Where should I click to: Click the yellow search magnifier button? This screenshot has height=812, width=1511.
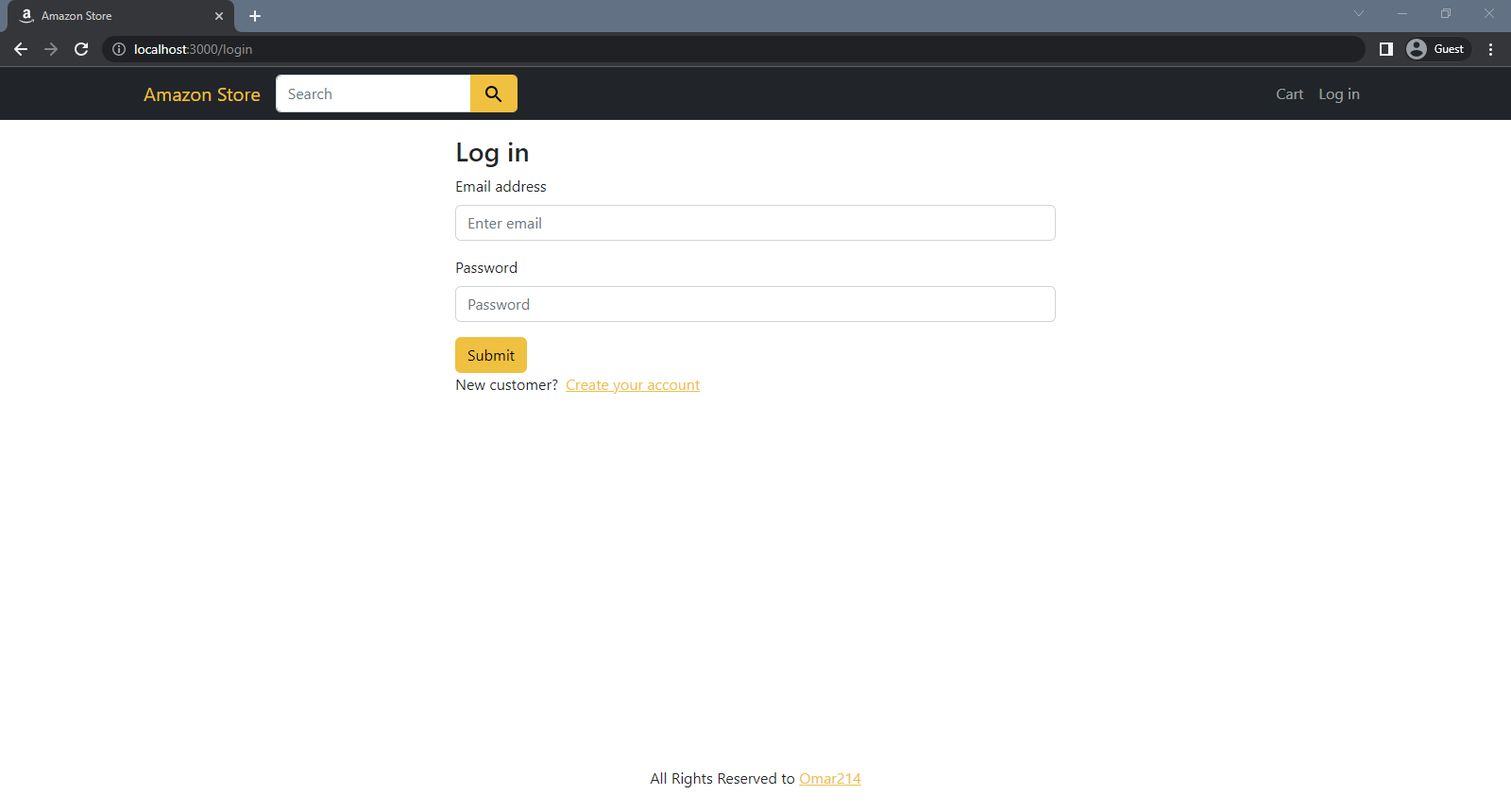point(493,93)
